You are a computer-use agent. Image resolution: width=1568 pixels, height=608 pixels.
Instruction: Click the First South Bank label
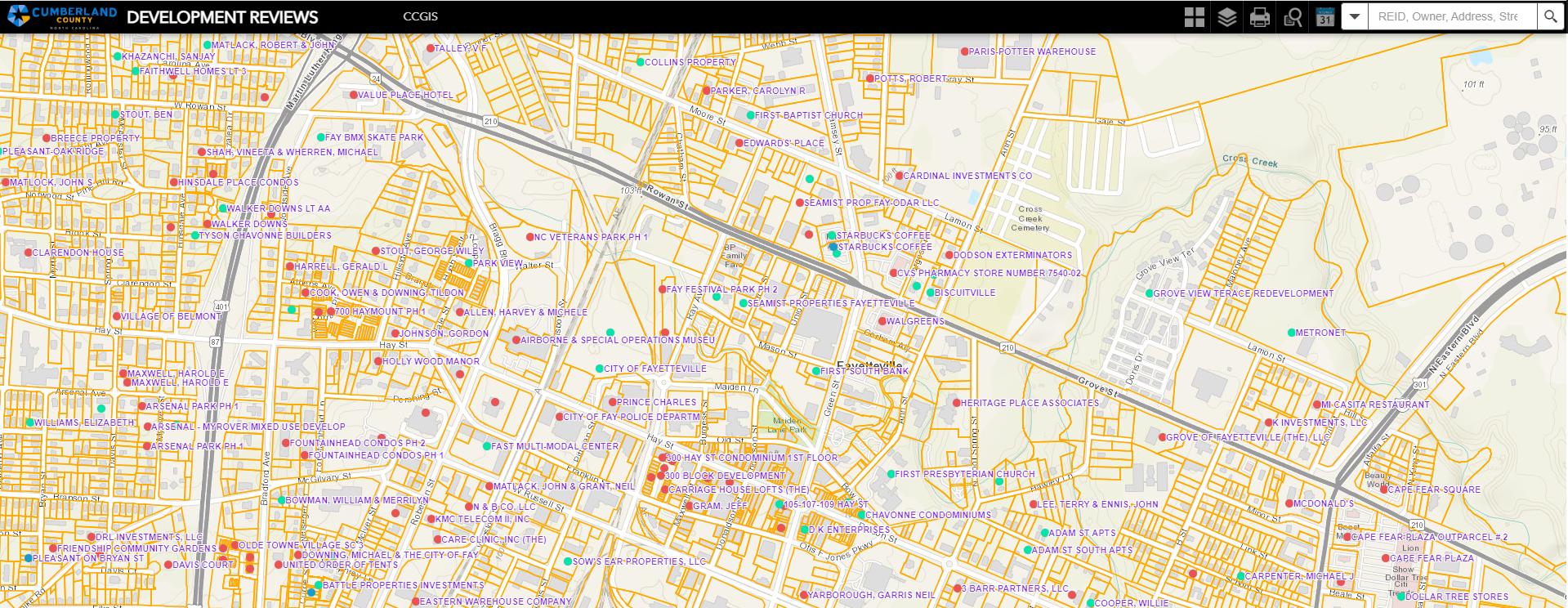click(864, 371)
